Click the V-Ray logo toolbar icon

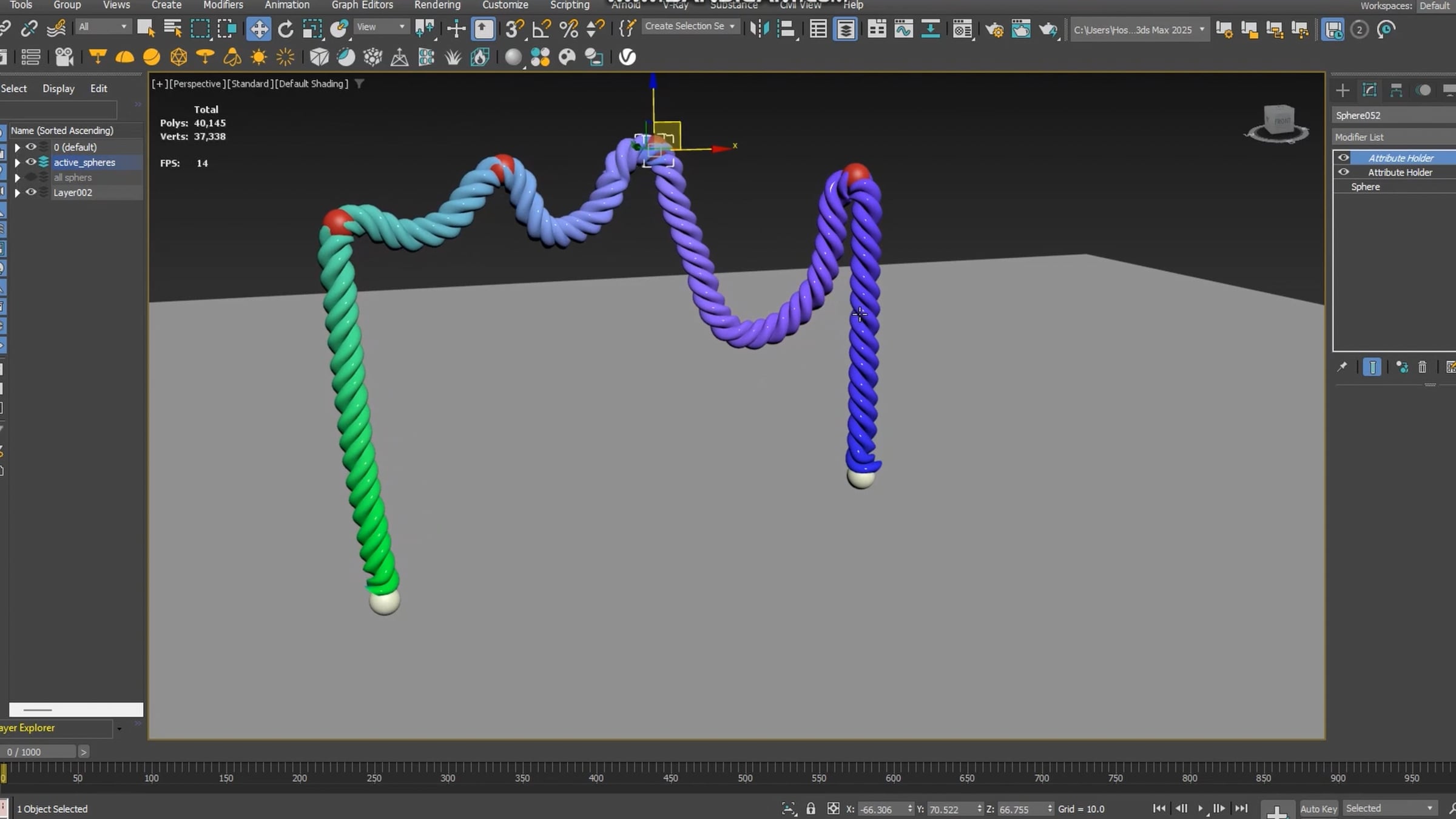pyautogui.click(x=627, y=57)
